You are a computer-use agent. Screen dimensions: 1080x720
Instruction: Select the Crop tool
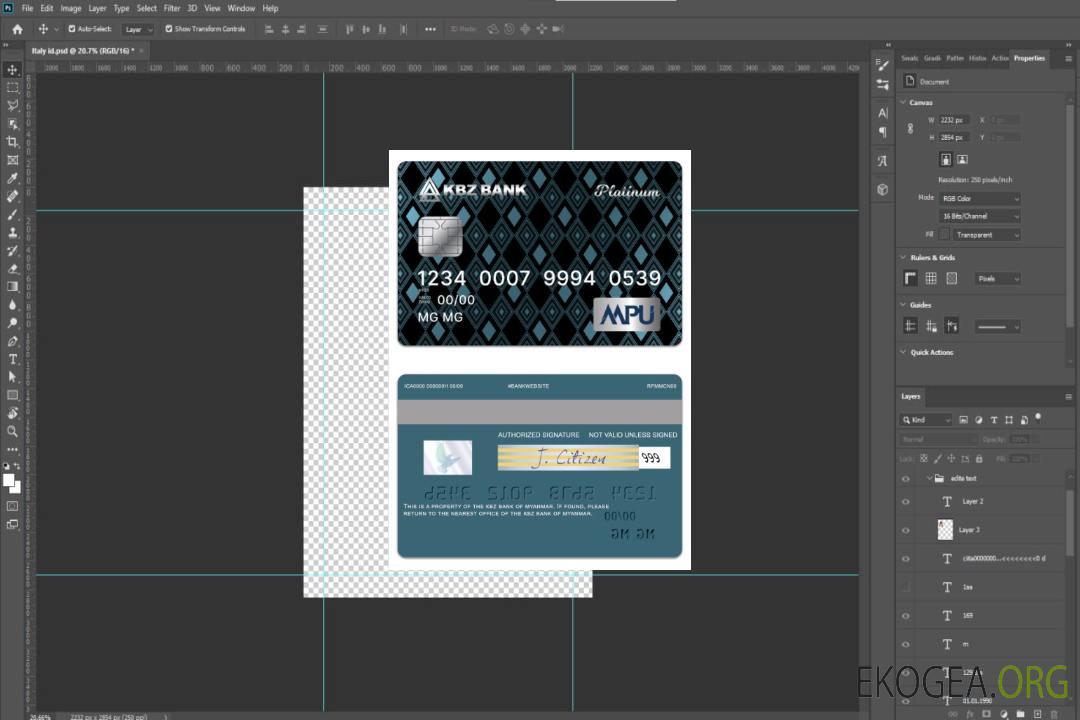tap(12, 142)
